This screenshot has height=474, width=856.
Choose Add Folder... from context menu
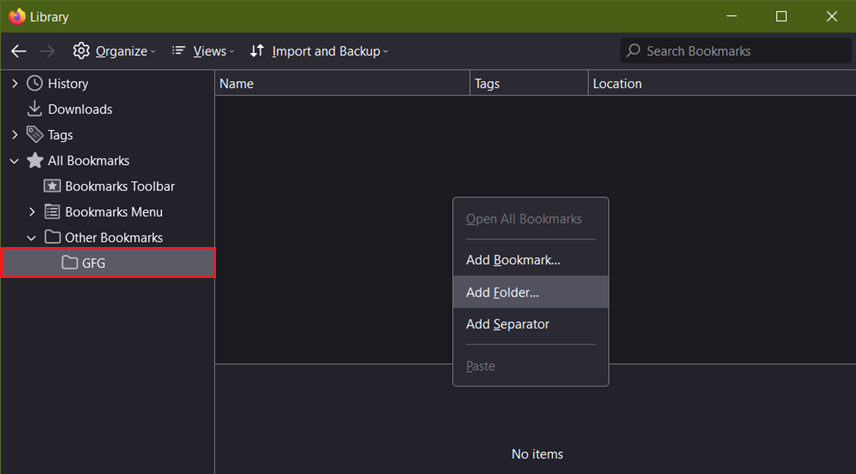click(x=531, y=292)
